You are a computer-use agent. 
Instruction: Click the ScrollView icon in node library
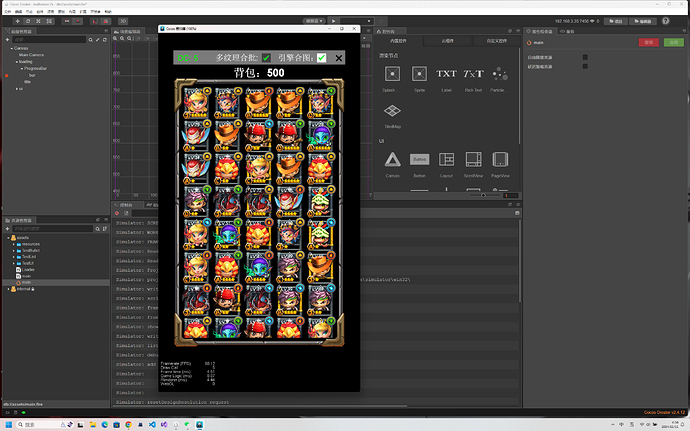(473, 159)
